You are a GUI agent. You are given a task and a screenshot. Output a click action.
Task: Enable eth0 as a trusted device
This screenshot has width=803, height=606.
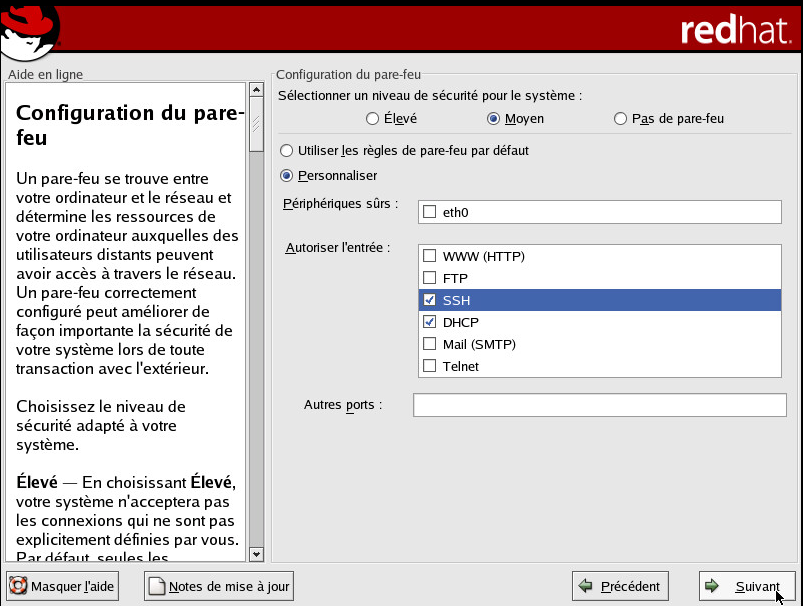[430, 212]
